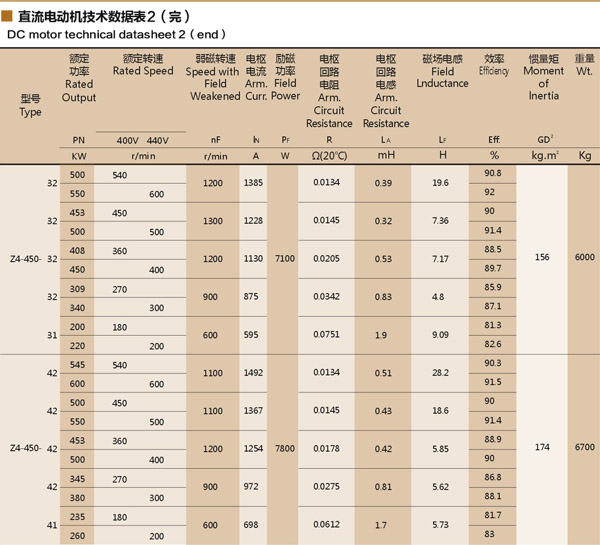This screenshot has height=545, width=600.
Task: Click the weight value 6700
Action: (584, 449)
